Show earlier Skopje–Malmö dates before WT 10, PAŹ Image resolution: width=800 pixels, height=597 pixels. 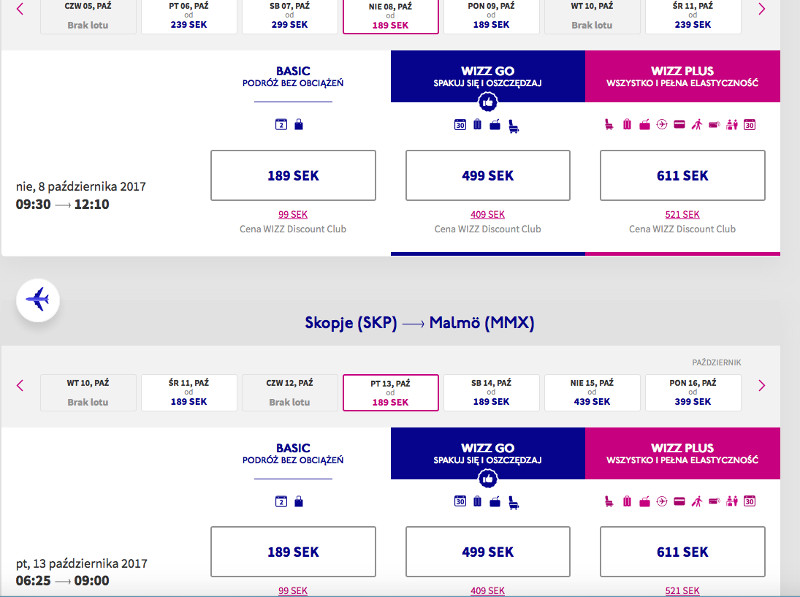[x=20, y=385]
